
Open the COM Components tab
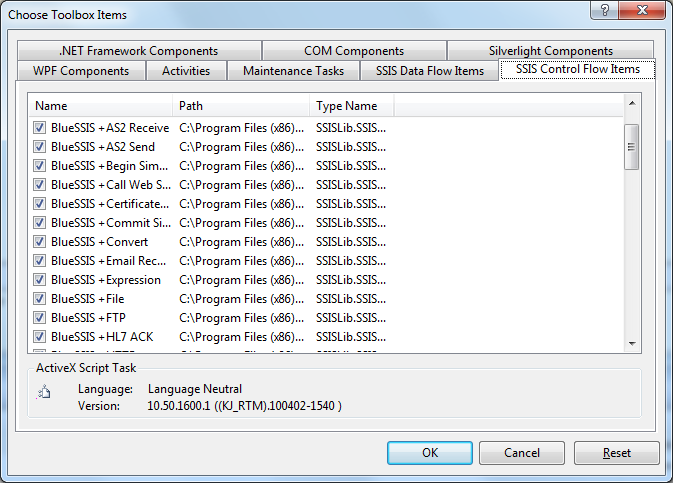(354, 51)
